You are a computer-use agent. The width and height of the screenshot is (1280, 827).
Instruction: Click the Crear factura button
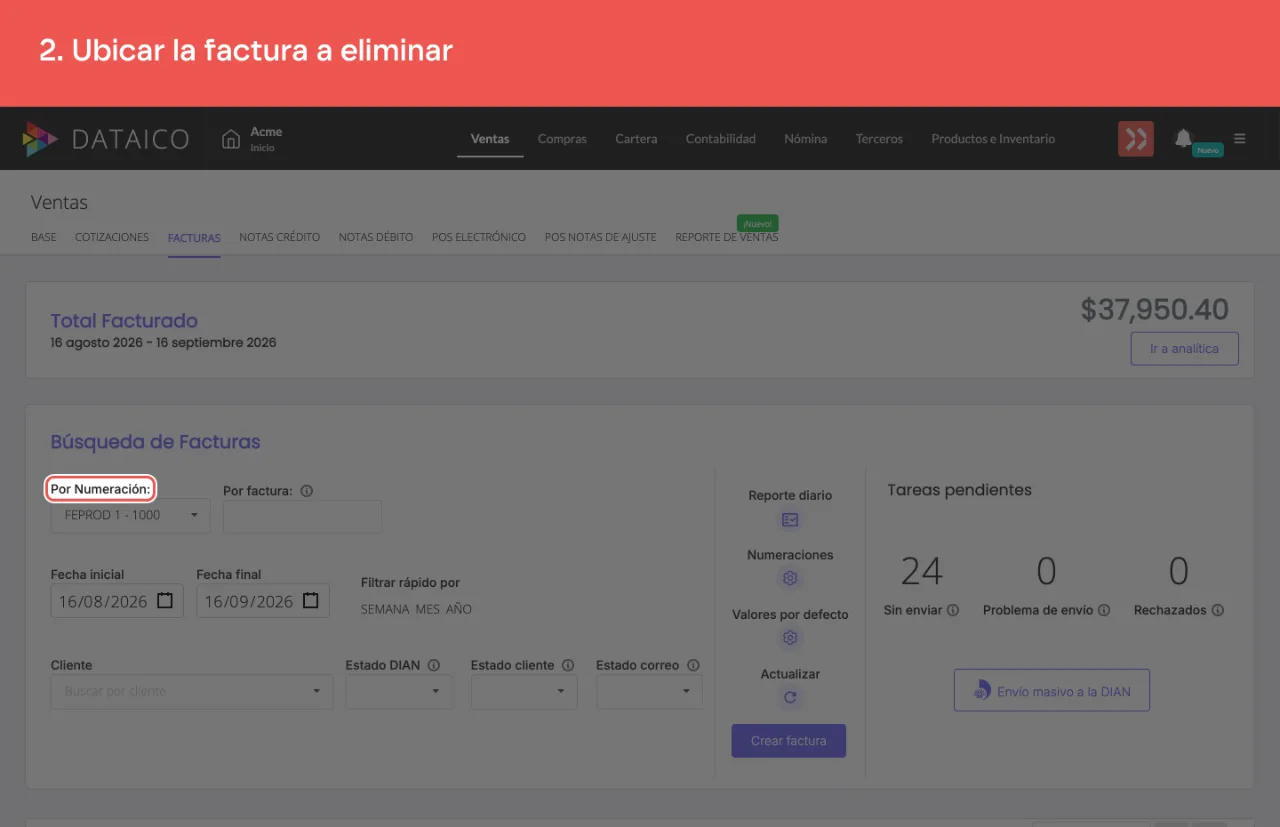(789, 741)
